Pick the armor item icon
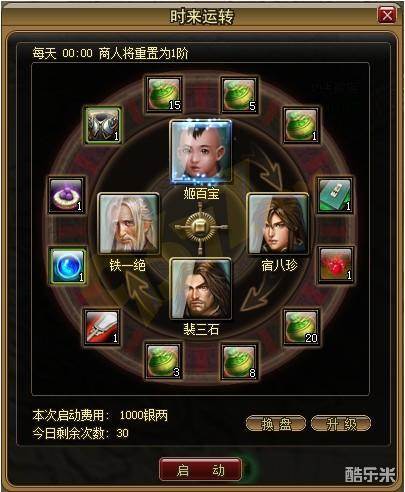Image resolution: width=405 pixels, height=492 pixels. click(102, 125)
